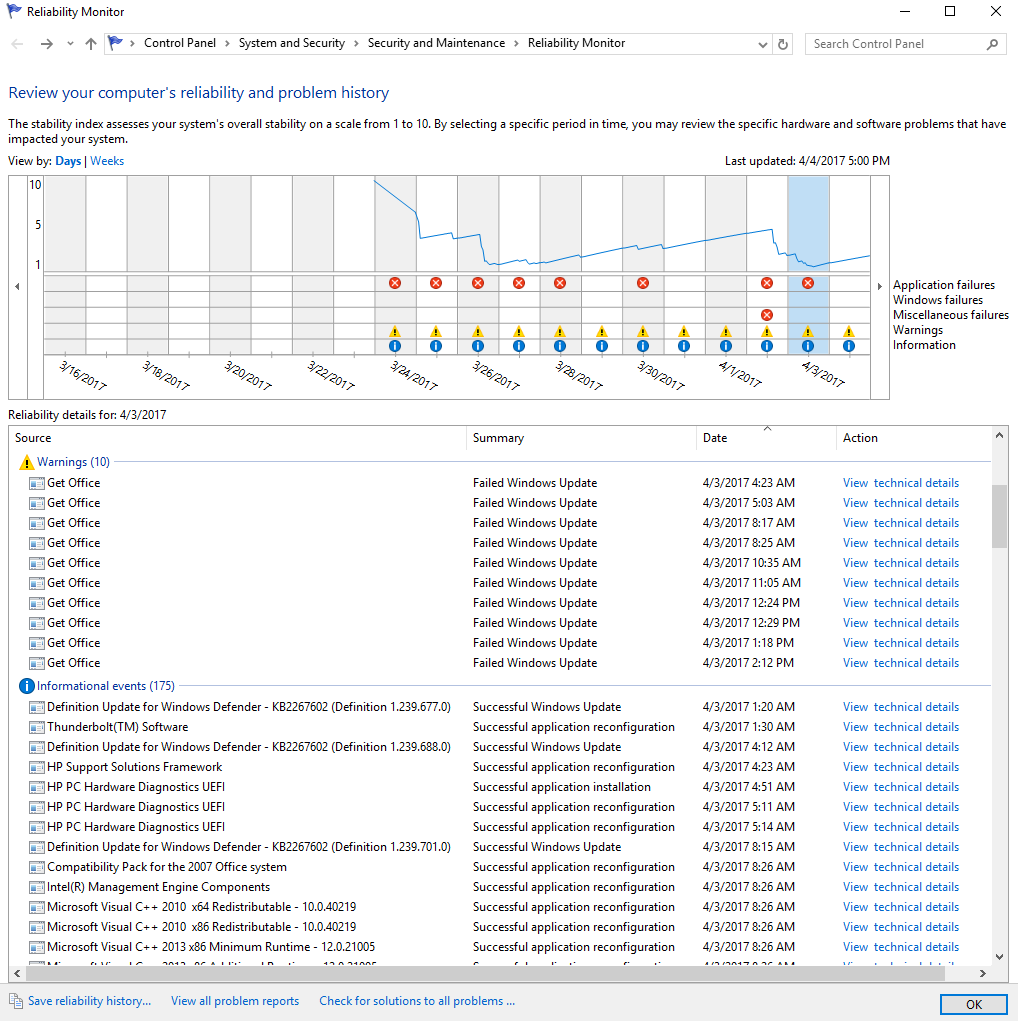1018x1021 pixels.
Task: Sort by the Source column header
Action: coord(238,438)
